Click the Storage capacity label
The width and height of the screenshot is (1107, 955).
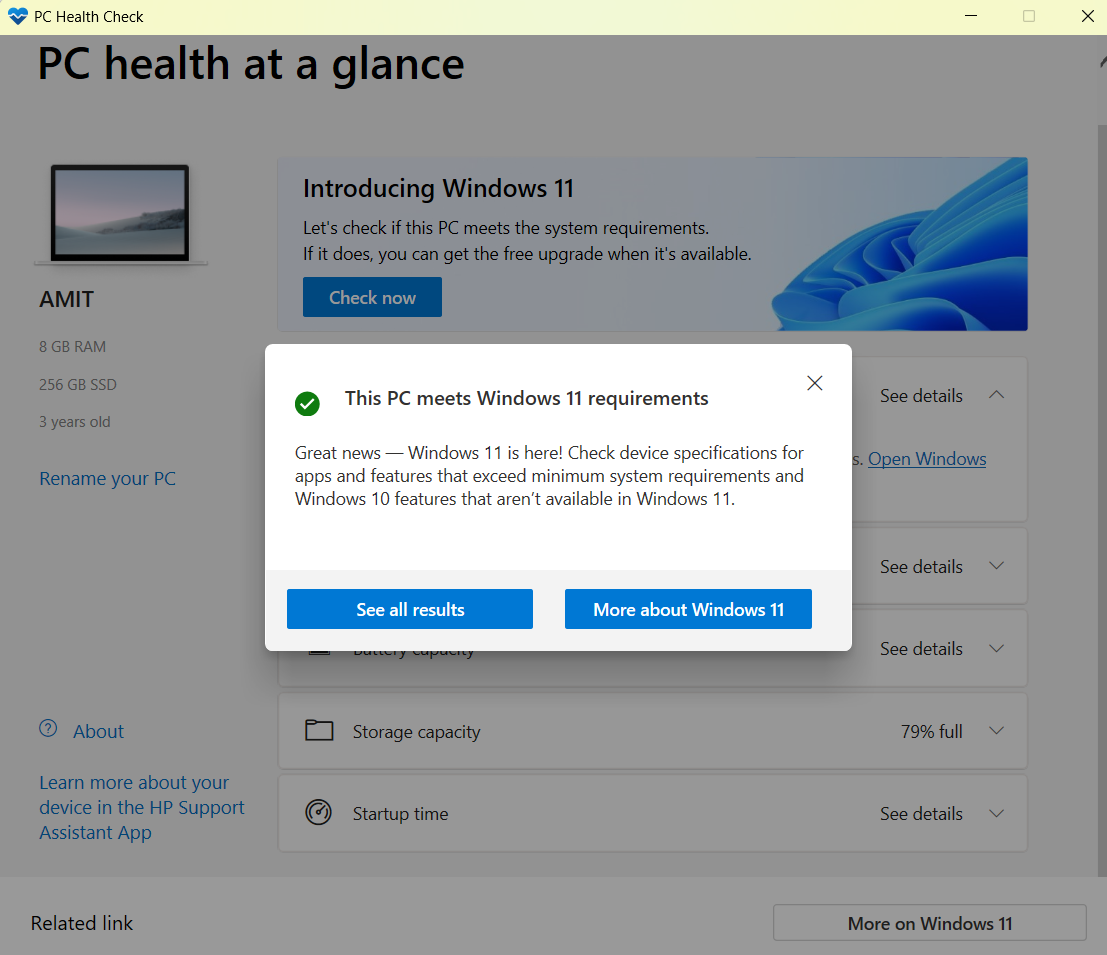pyautogui.click(x=417, y=732)
